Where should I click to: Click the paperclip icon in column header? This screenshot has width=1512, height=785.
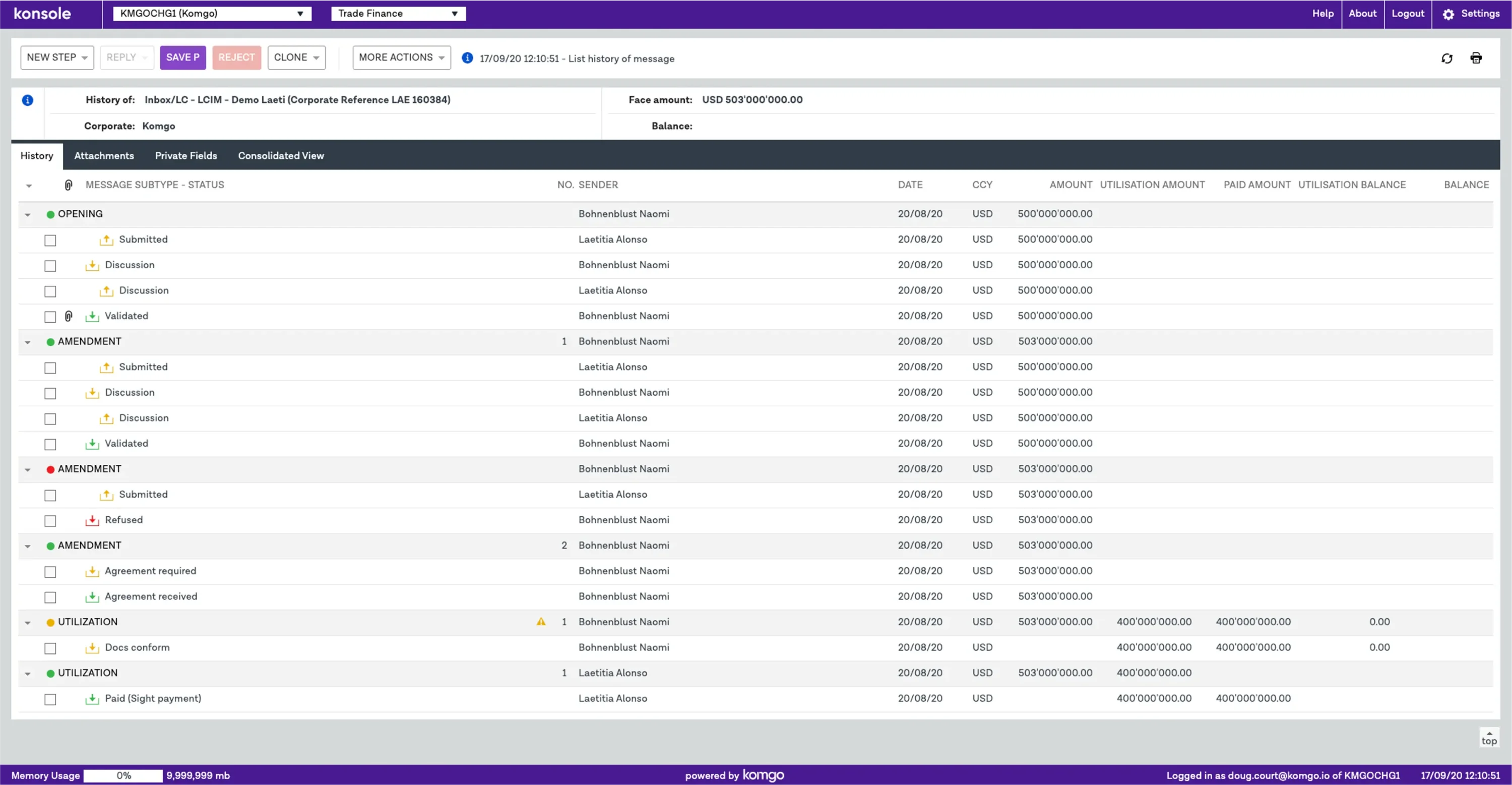click(68, 185)
